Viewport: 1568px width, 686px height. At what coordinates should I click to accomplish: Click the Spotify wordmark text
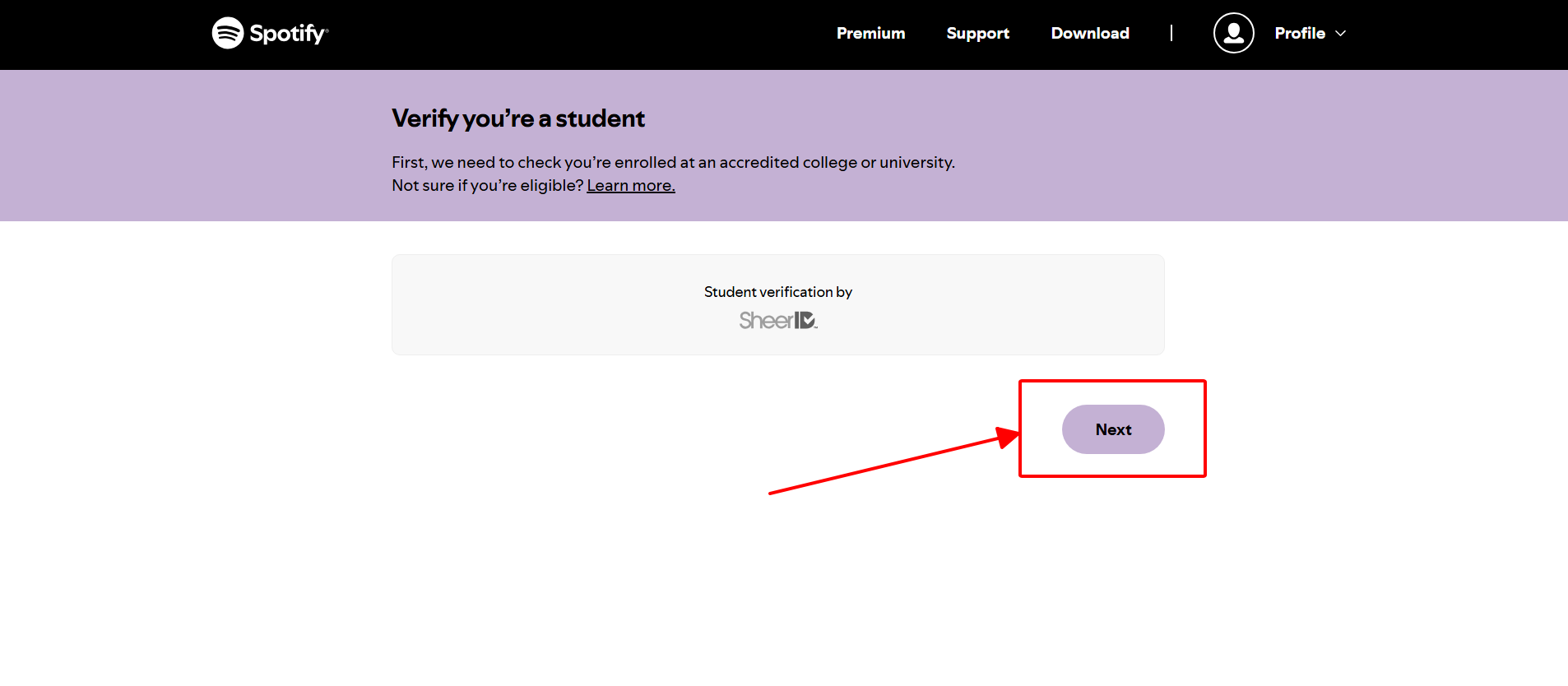[x=287, y=34]
